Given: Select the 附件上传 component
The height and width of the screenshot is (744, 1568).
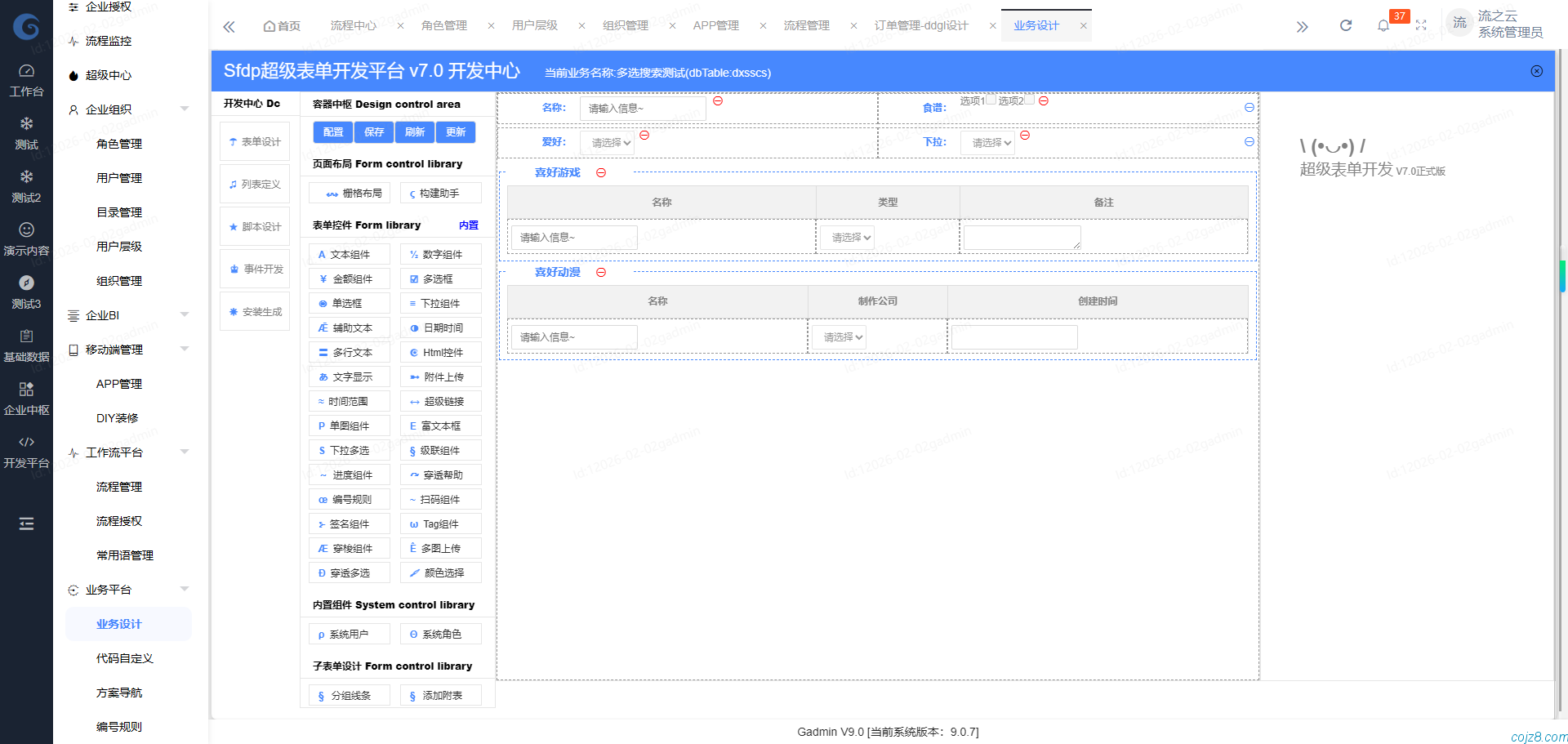Looking at the screenshot, I should pyautogui.click(x=440, y=376).
